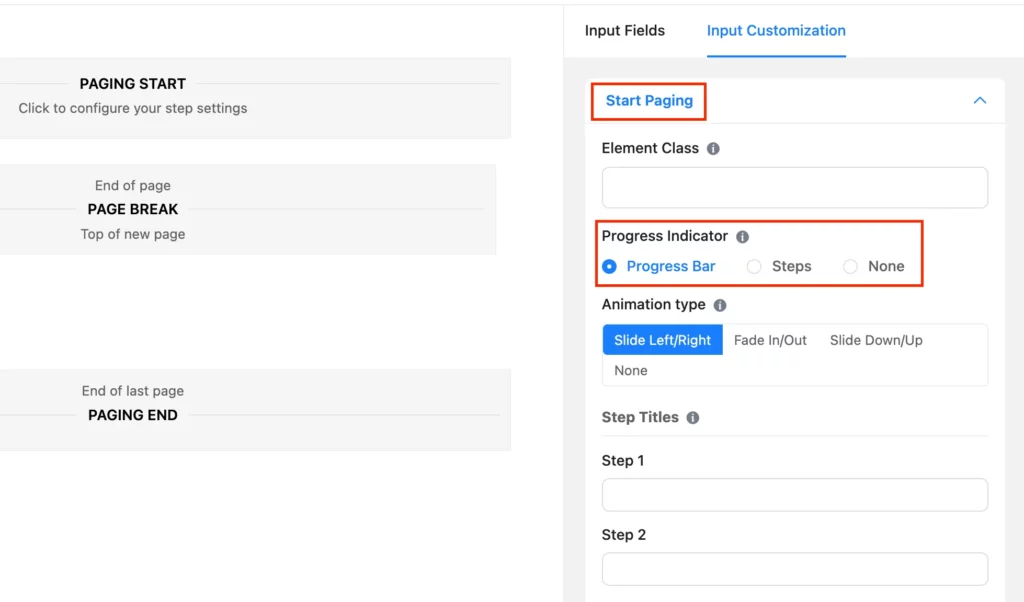This screenshot has width=1024, height=602.
Task: Click the Step 2 title field
Action: [x=794, y=568]
